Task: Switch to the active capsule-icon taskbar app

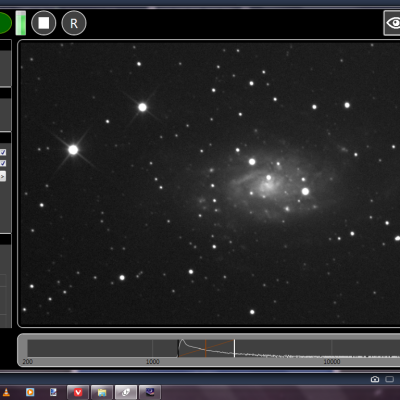Action: point(126,392)
